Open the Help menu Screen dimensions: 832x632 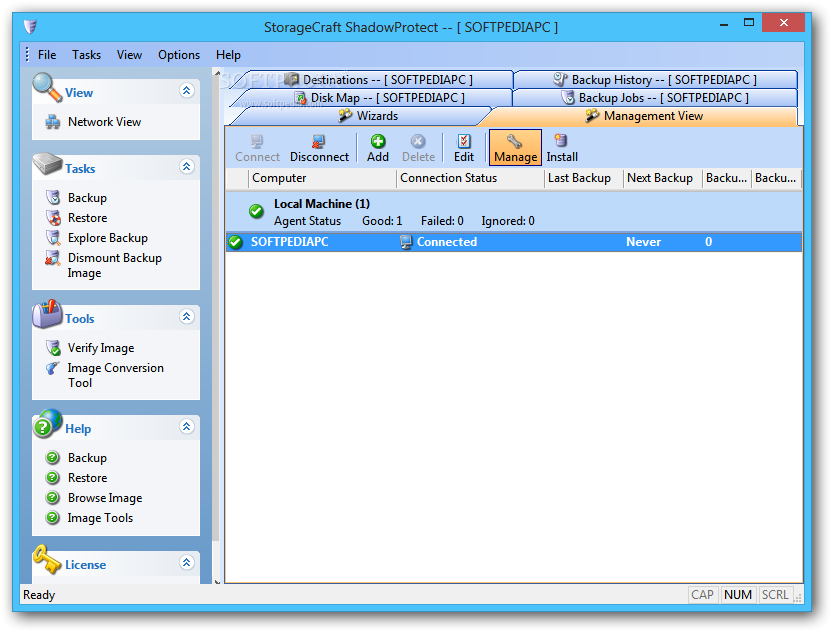click(228, 55)
